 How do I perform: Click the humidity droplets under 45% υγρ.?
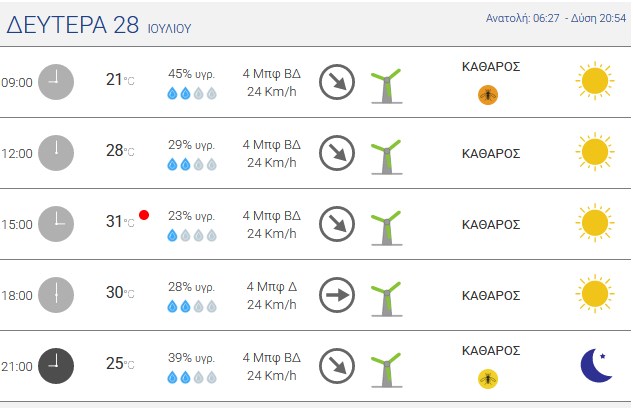pos(192,93)
